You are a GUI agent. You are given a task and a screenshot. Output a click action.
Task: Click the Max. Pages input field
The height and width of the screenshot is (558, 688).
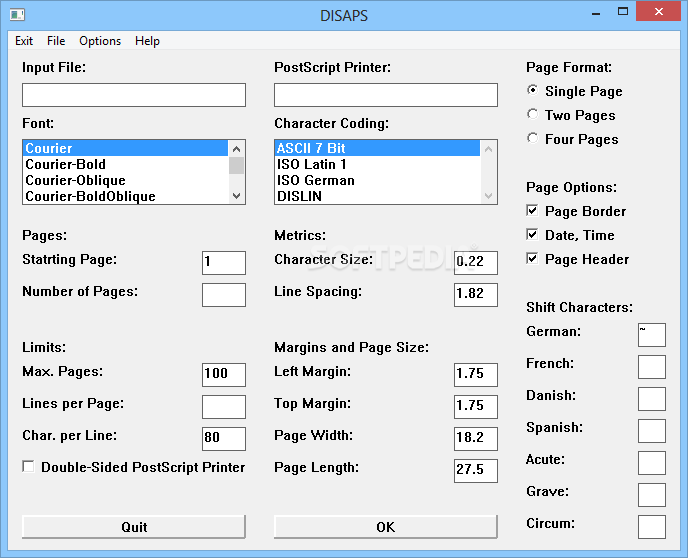(224, 375)
